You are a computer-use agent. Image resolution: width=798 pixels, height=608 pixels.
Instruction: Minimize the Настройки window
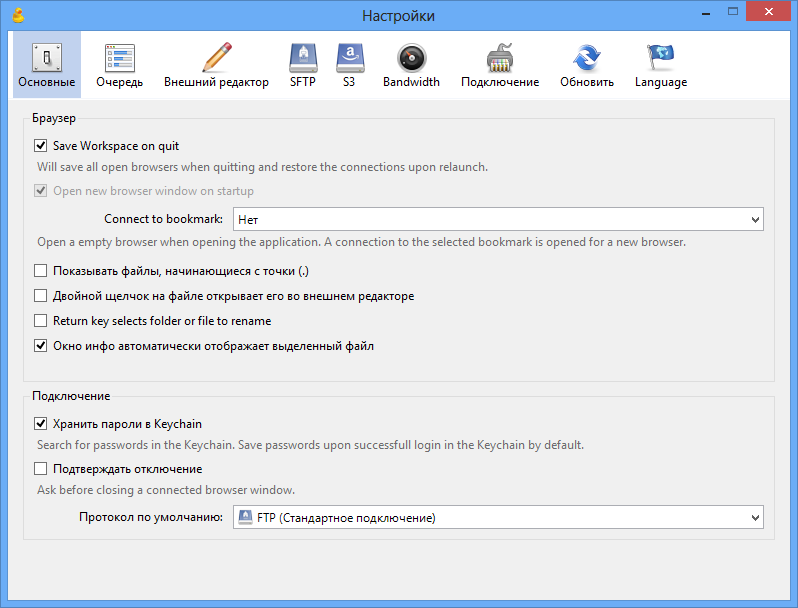706,12
